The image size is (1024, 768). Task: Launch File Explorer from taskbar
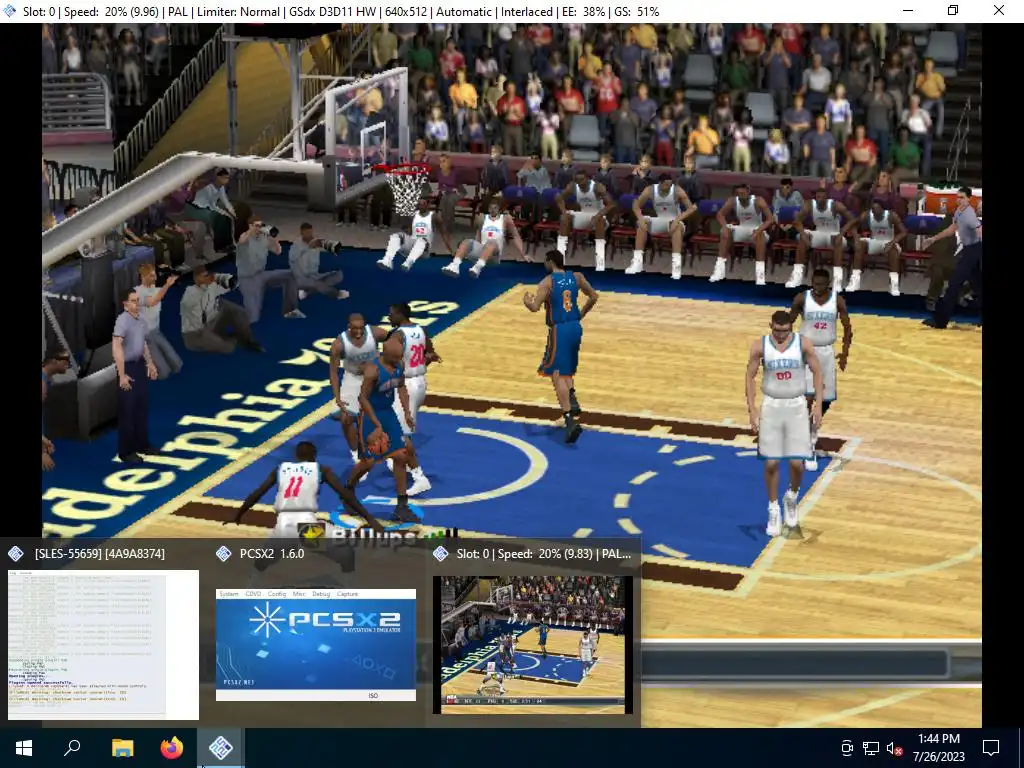(122, 748)
